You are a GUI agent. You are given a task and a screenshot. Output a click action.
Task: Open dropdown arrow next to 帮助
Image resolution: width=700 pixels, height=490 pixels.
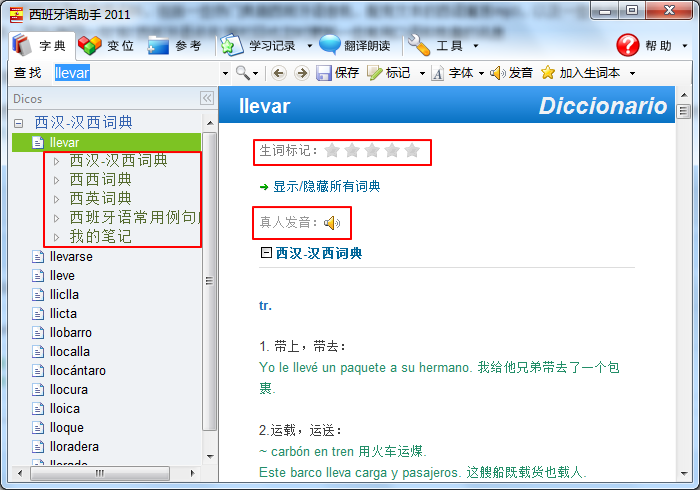[685, 46]
